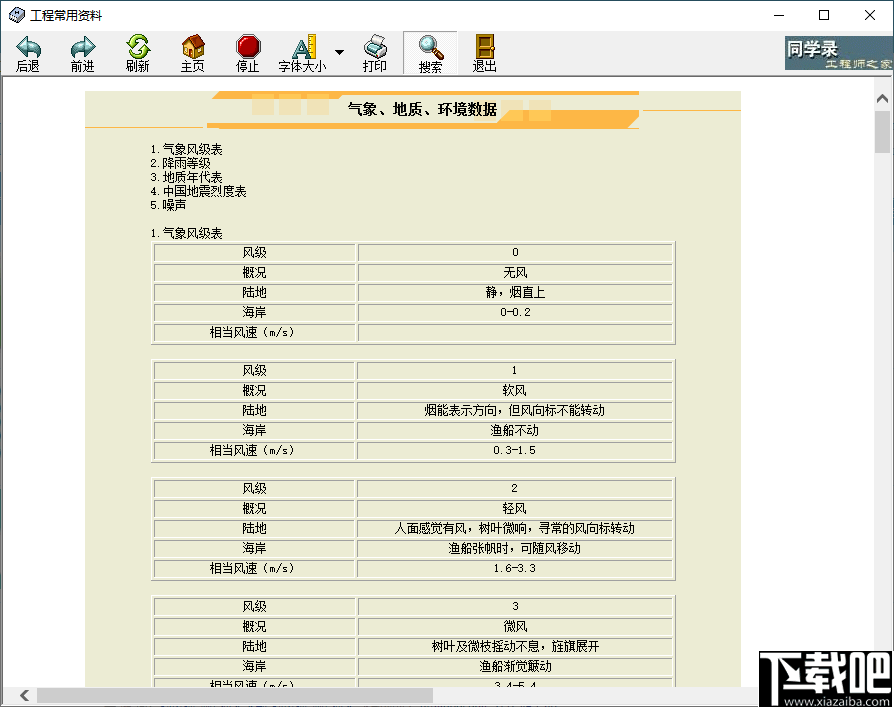Click the 烟能表示方向，但风向标不能转动 cell
Viewport: 894px width, 707px height.
coord(515,411)
